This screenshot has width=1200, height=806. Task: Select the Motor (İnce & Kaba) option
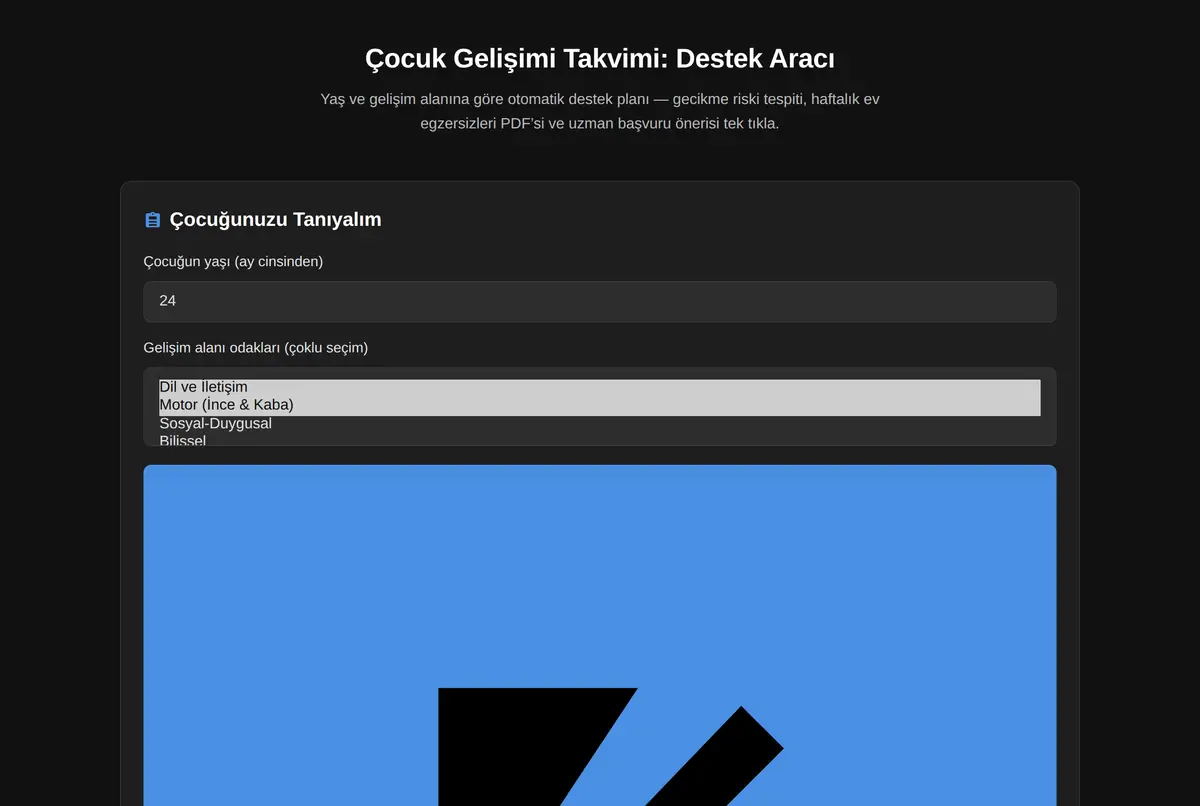pyautogui.click(x=600, y=406)
